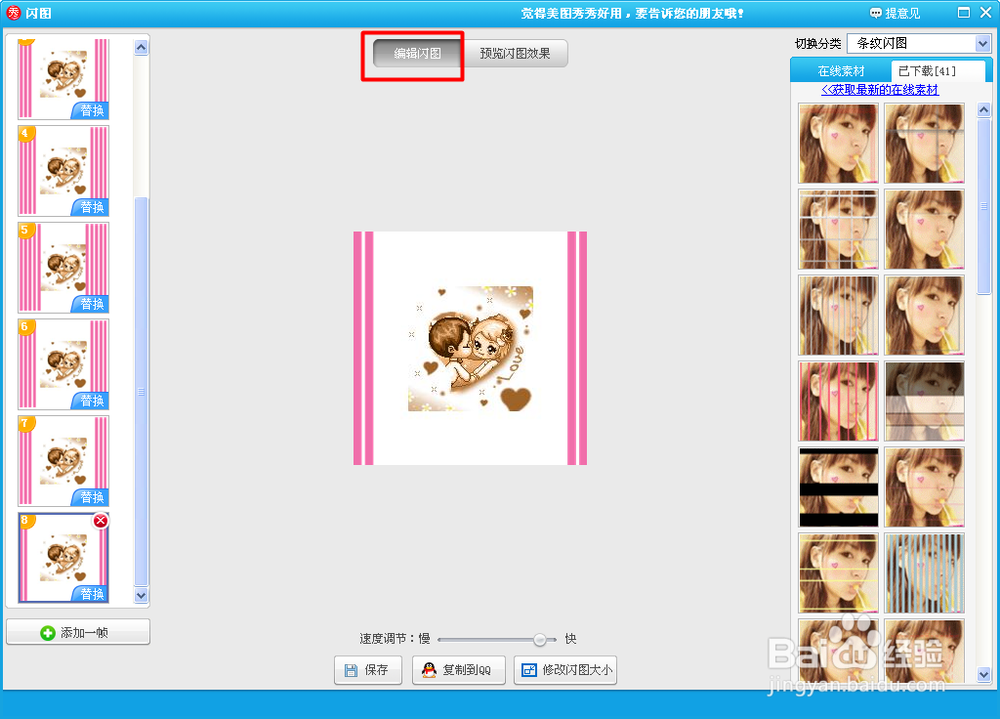Maximize the 闪图 window

coord(964,13)
